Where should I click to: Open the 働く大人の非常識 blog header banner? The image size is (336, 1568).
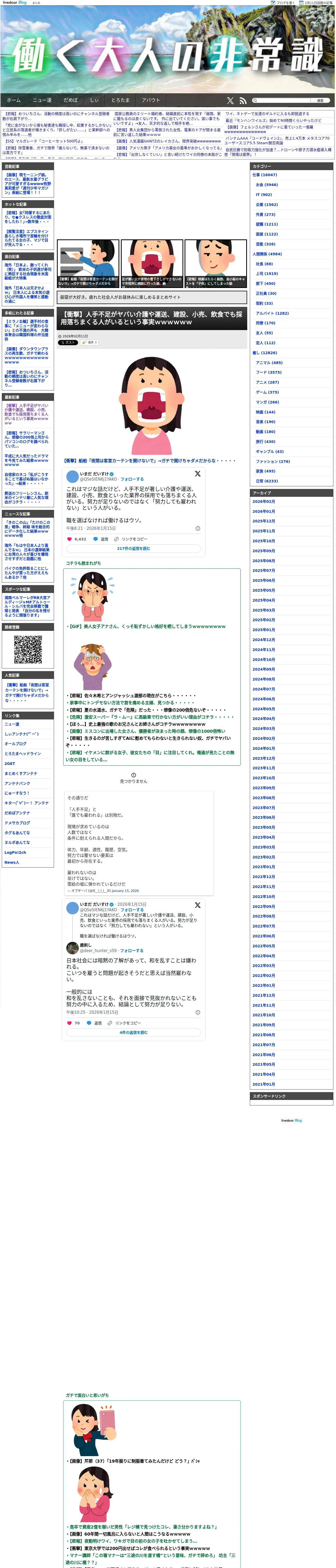tap(168, 49)
